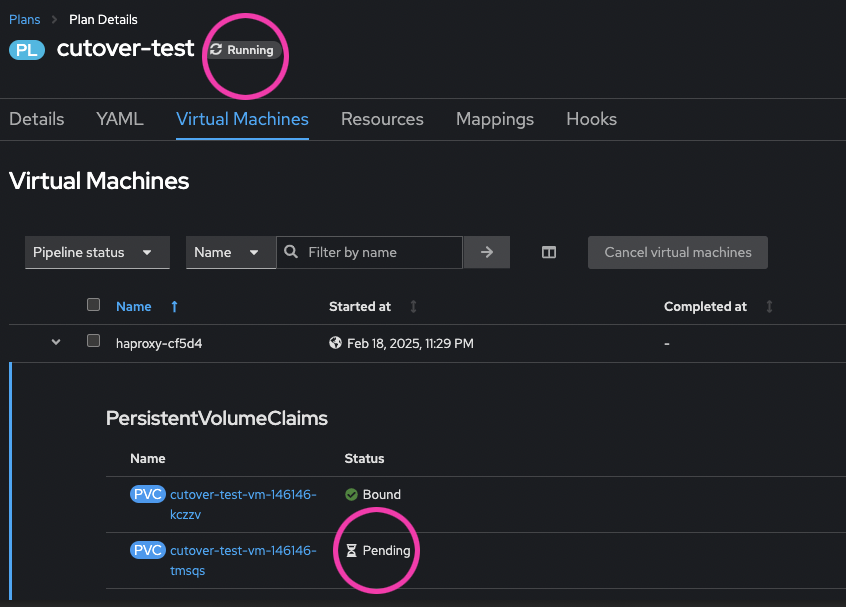Click the Running sync status icon

pos(216,49)
